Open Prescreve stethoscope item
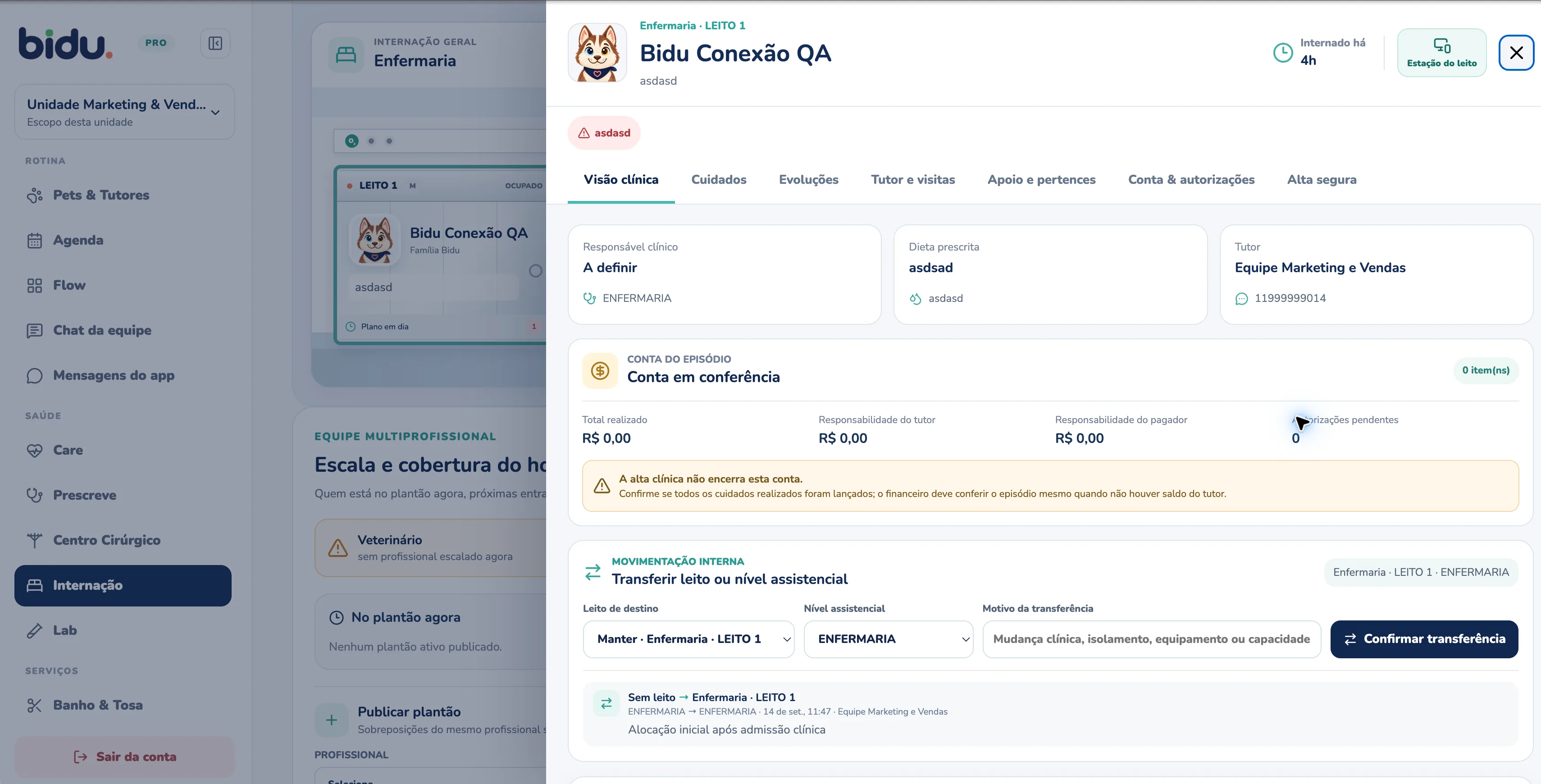Image resolution: width=1541 pixels, height=784 pixels. [123, 495]
